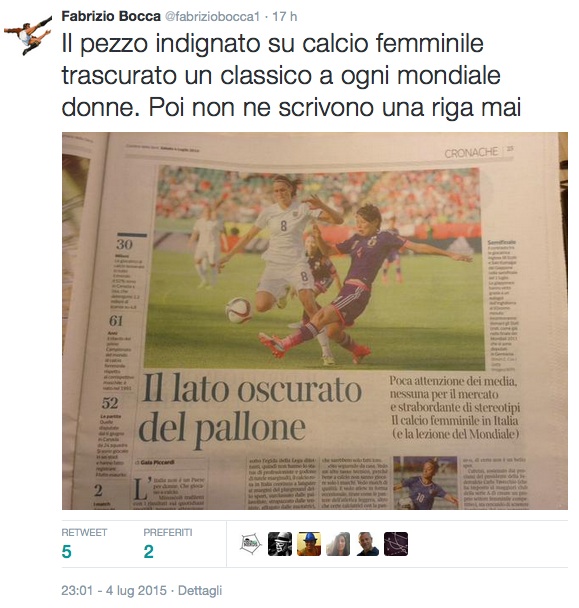
Task: Open Fabrizio Bocca's soccer-kick profile avatar
Action: tap(28, 35)
